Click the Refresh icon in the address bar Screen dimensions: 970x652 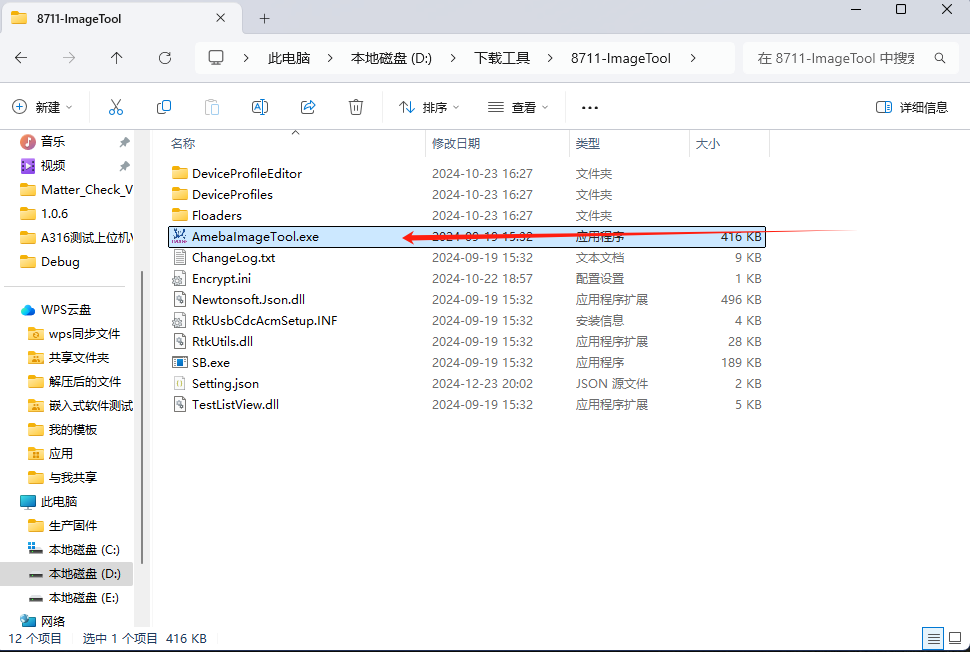pos(164,58)
